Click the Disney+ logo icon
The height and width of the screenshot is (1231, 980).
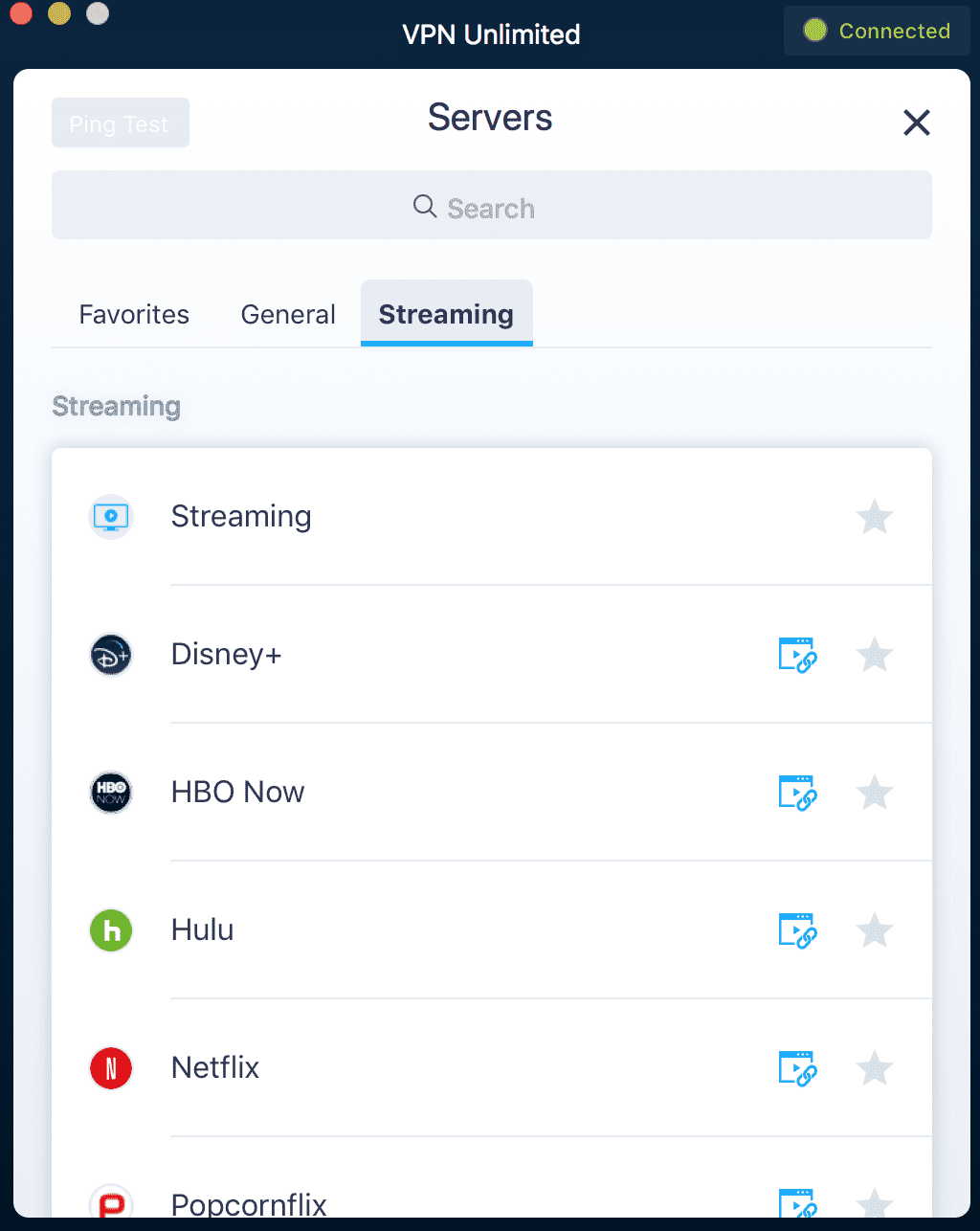[111, 655]
